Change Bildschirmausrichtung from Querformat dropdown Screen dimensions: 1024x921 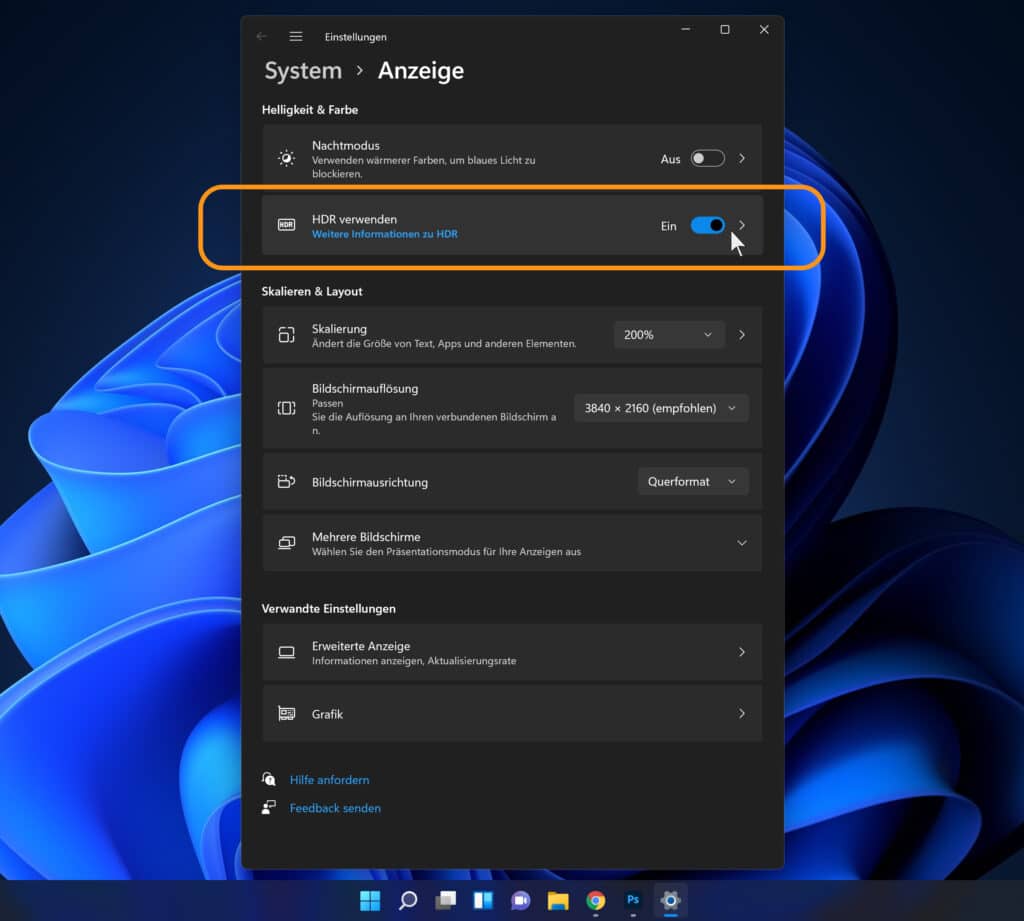tap(693, 481)
